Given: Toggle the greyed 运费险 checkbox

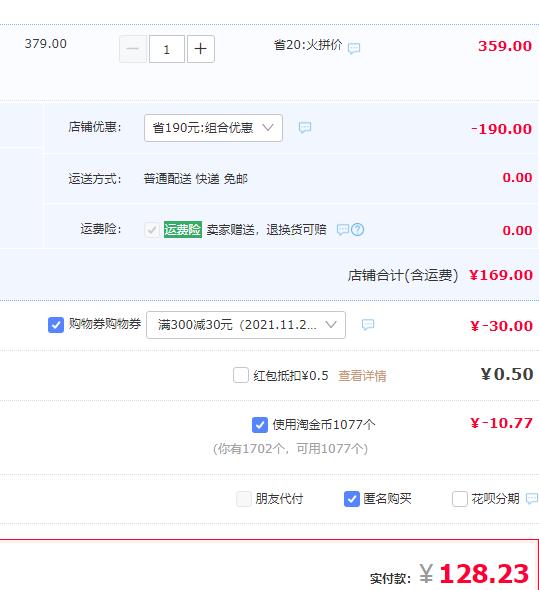Looking at the screenshot, I should click(x=152, y=230).
